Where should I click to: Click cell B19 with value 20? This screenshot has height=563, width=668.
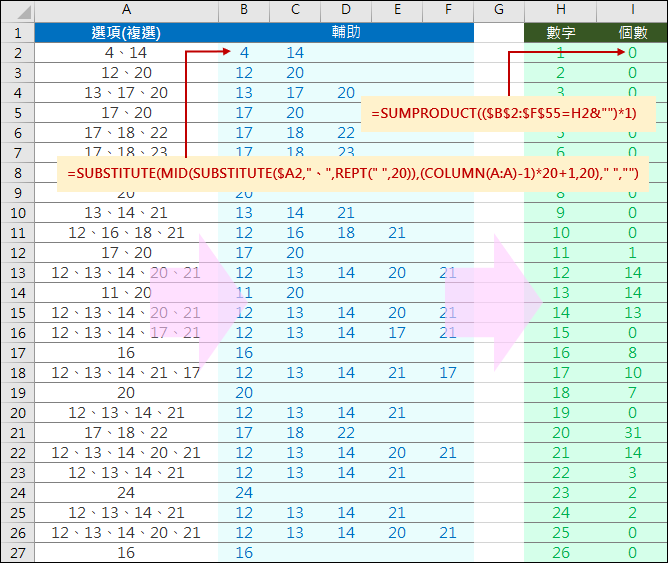click(244, 393)
